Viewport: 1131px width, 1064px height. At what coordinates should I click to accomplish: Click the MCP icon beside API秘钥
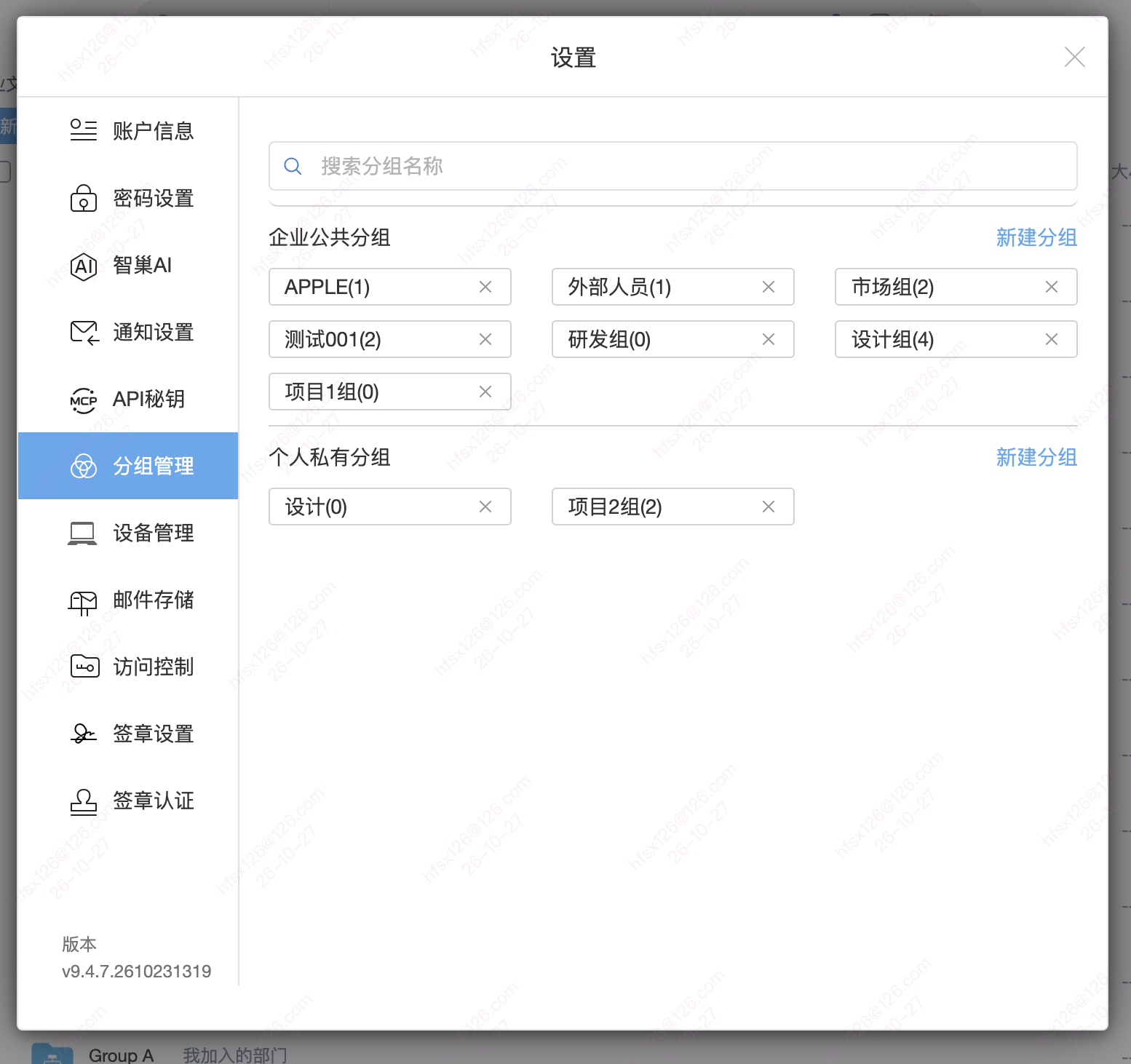[x=83, y=400]
